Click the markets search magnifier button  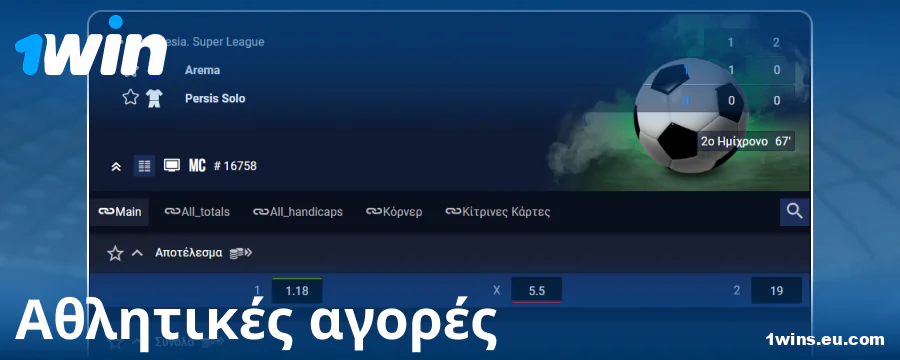[794, 211]
